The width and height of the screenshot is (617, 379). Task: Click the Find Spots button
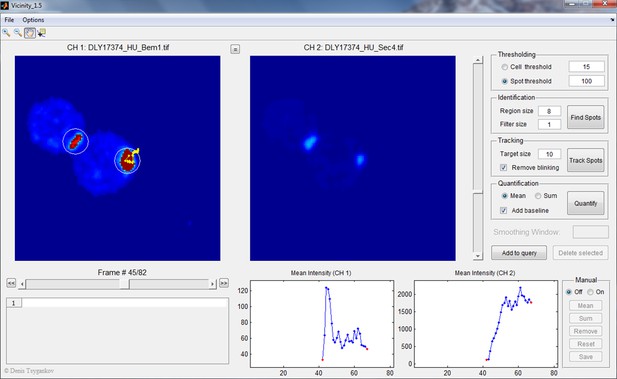(x=586, y=117)
